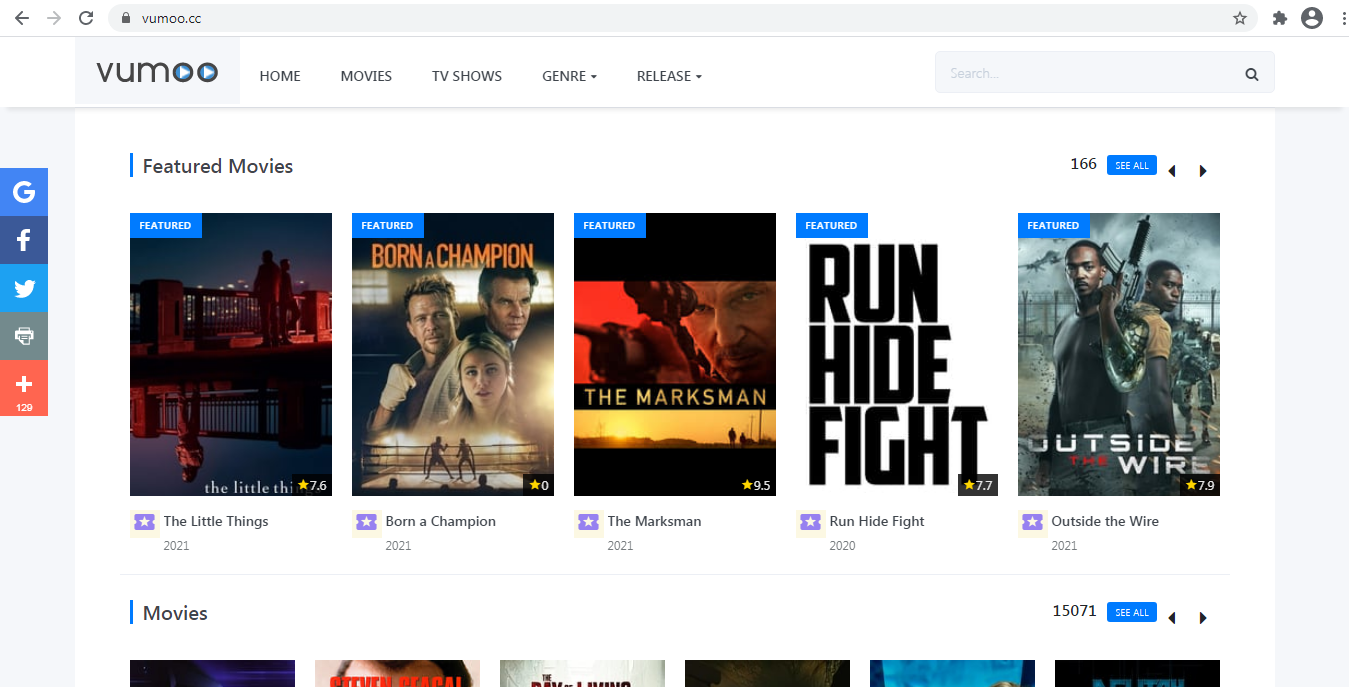The width and height of the screenshot is (1349, 687).
Task: Click the FEATURED tag on Outside the Wire
Action: (x=1054, y=225)
